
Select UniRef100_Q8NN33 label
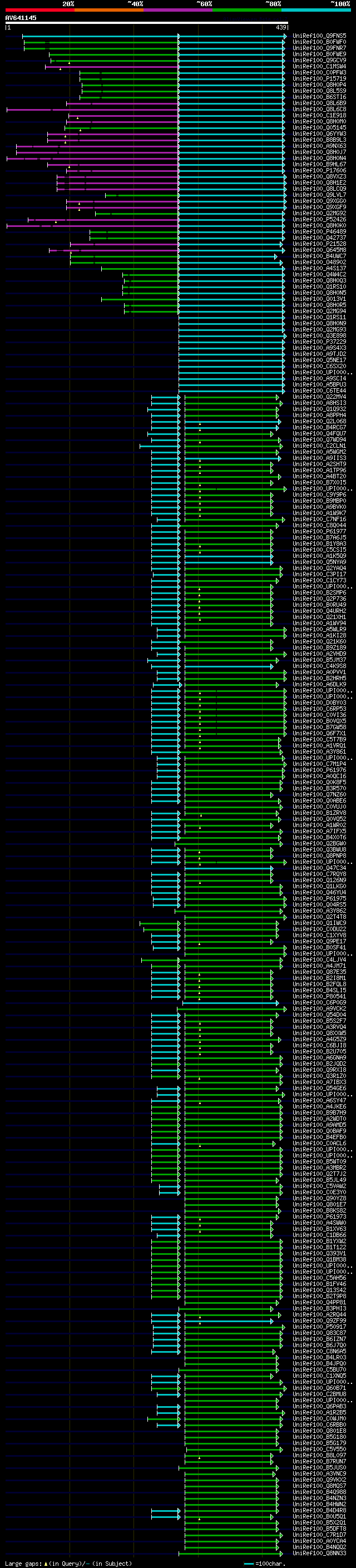tap(319, 1553)
